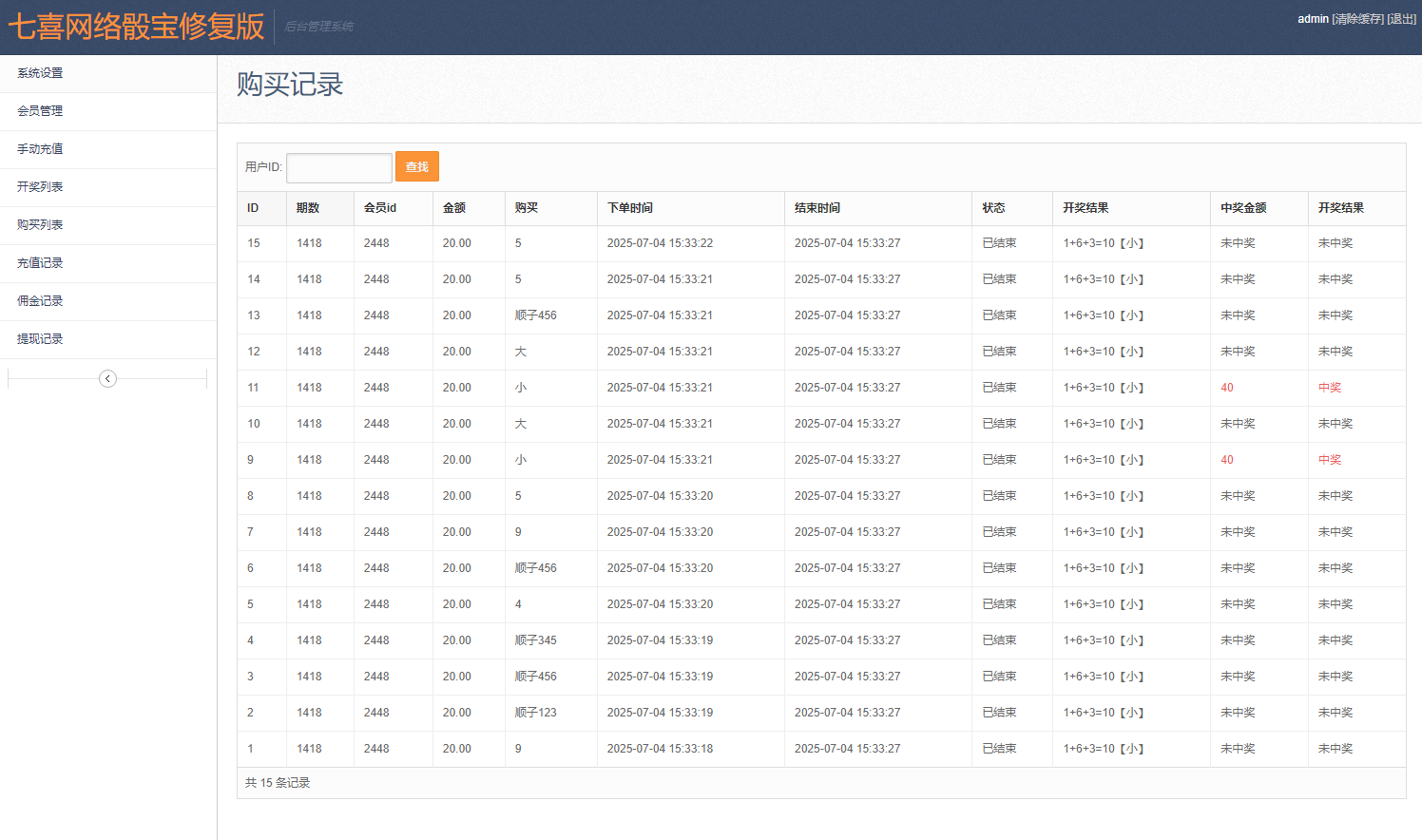Open 充值记录 in the sidebar
Viewport: 1422px width, 840px height.
40,263
